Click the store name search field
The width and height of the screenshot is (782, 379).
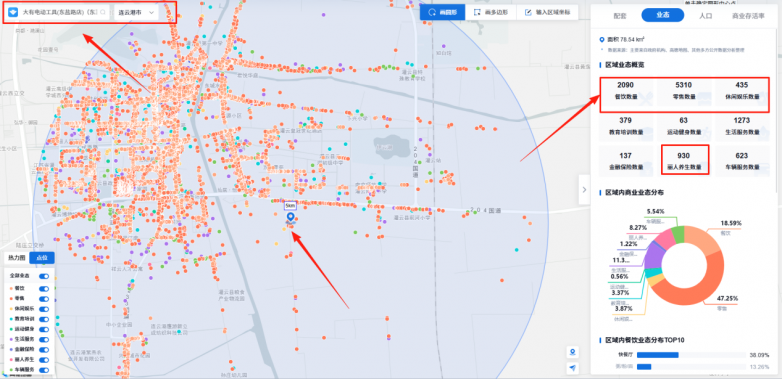point(59,12)
